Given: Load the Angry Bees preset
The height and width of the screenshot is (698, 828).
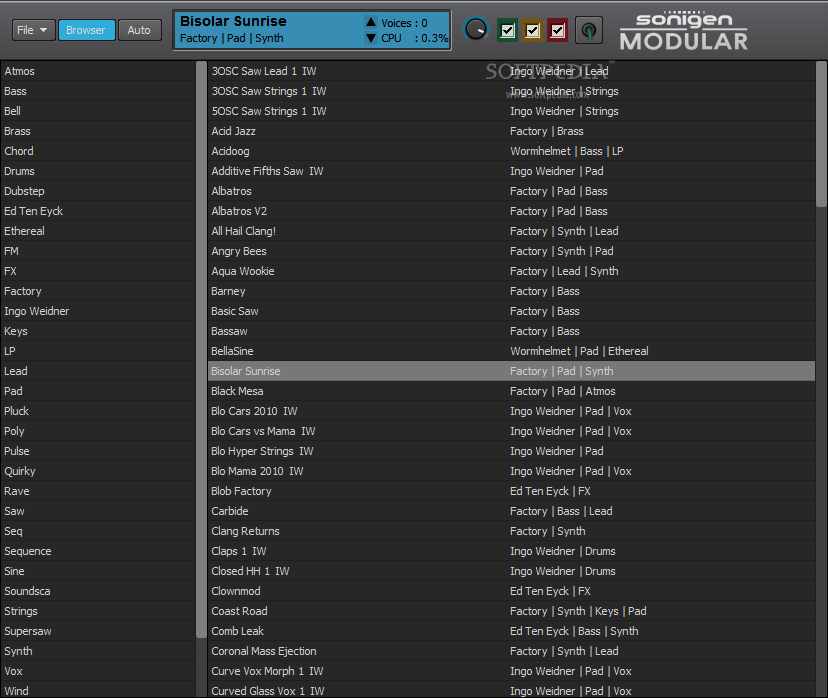Looking at the screenshot, I should pyautogui.click(x=512, y=251).
